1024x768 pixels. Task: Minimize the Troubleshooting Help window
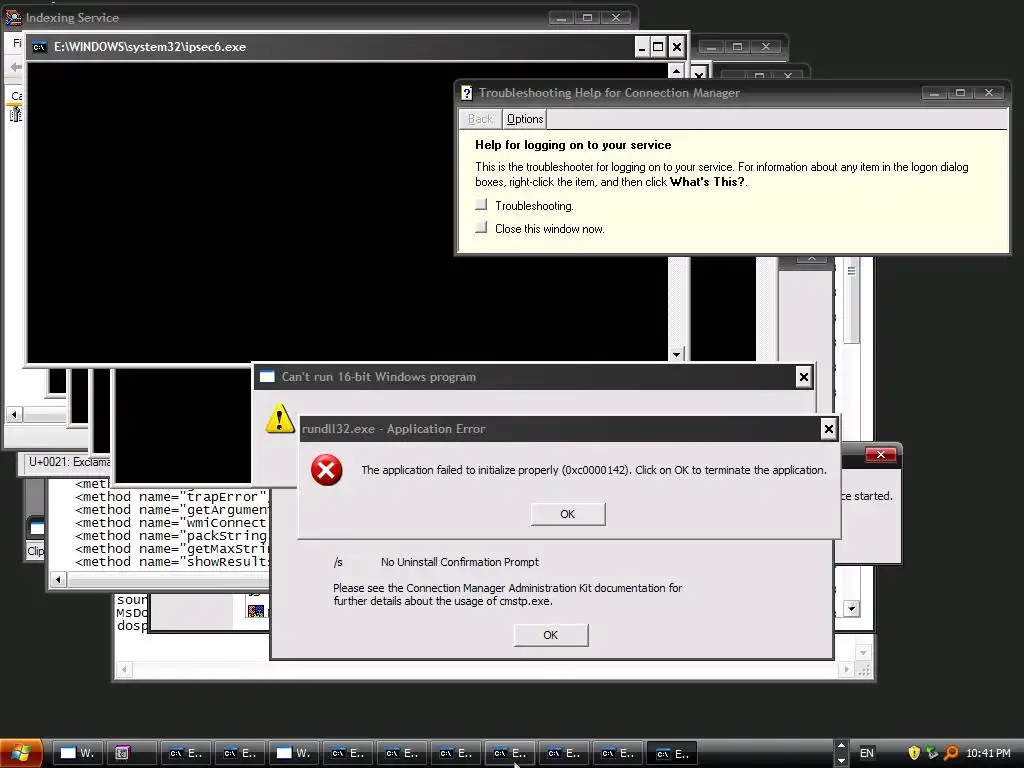(934, 93)
